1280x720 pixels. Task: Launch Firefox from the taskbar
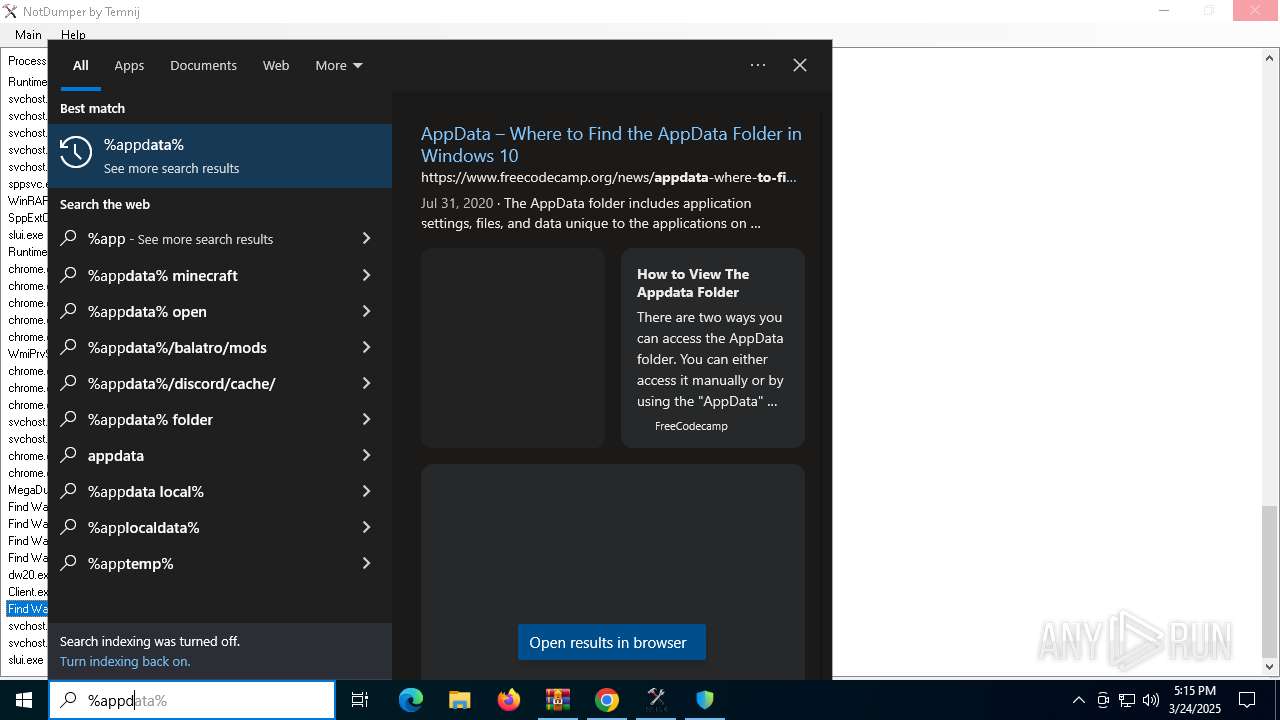[509, 700]
